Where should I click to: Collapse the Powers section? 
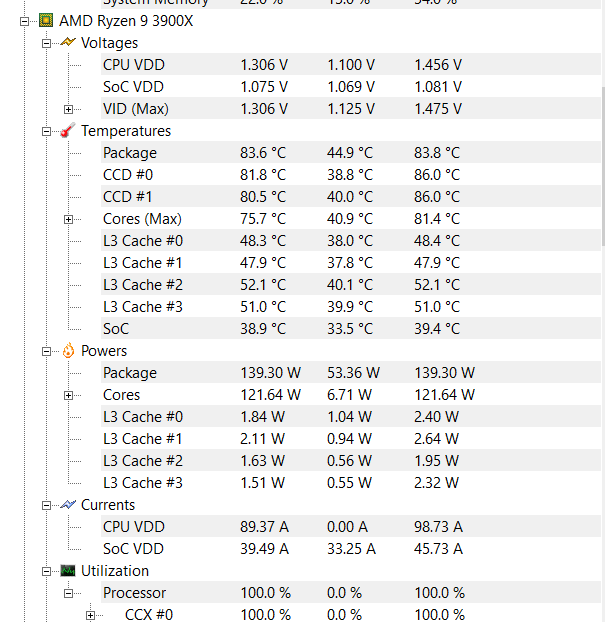coord(46,351)
